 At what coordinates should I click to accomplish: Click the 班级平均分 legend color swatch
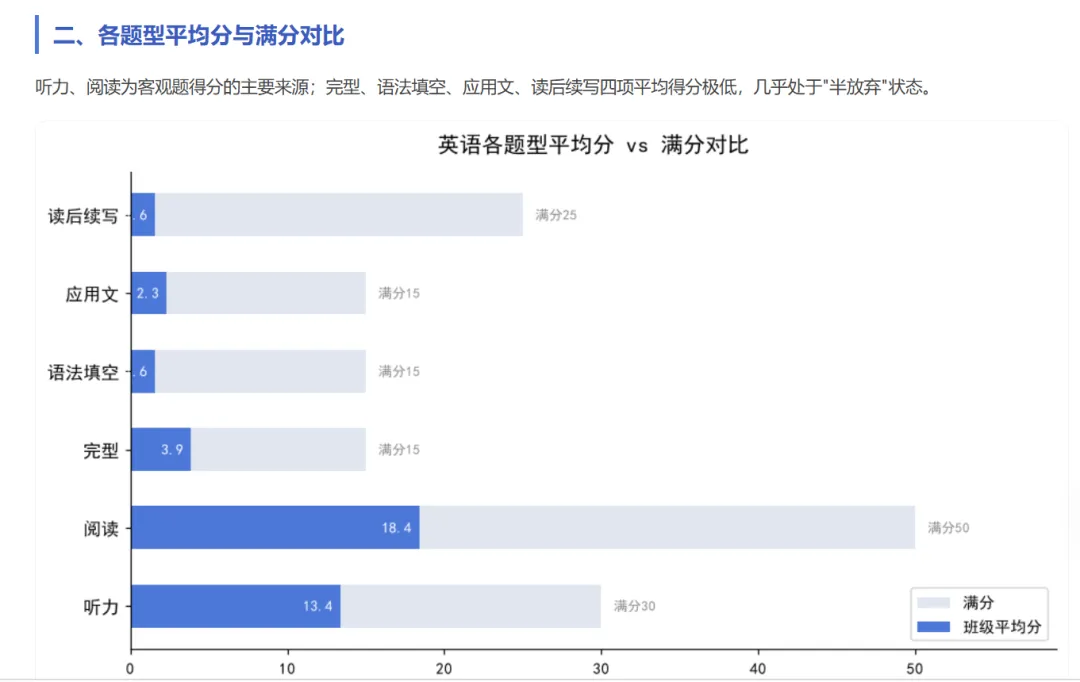click(933, 627)
